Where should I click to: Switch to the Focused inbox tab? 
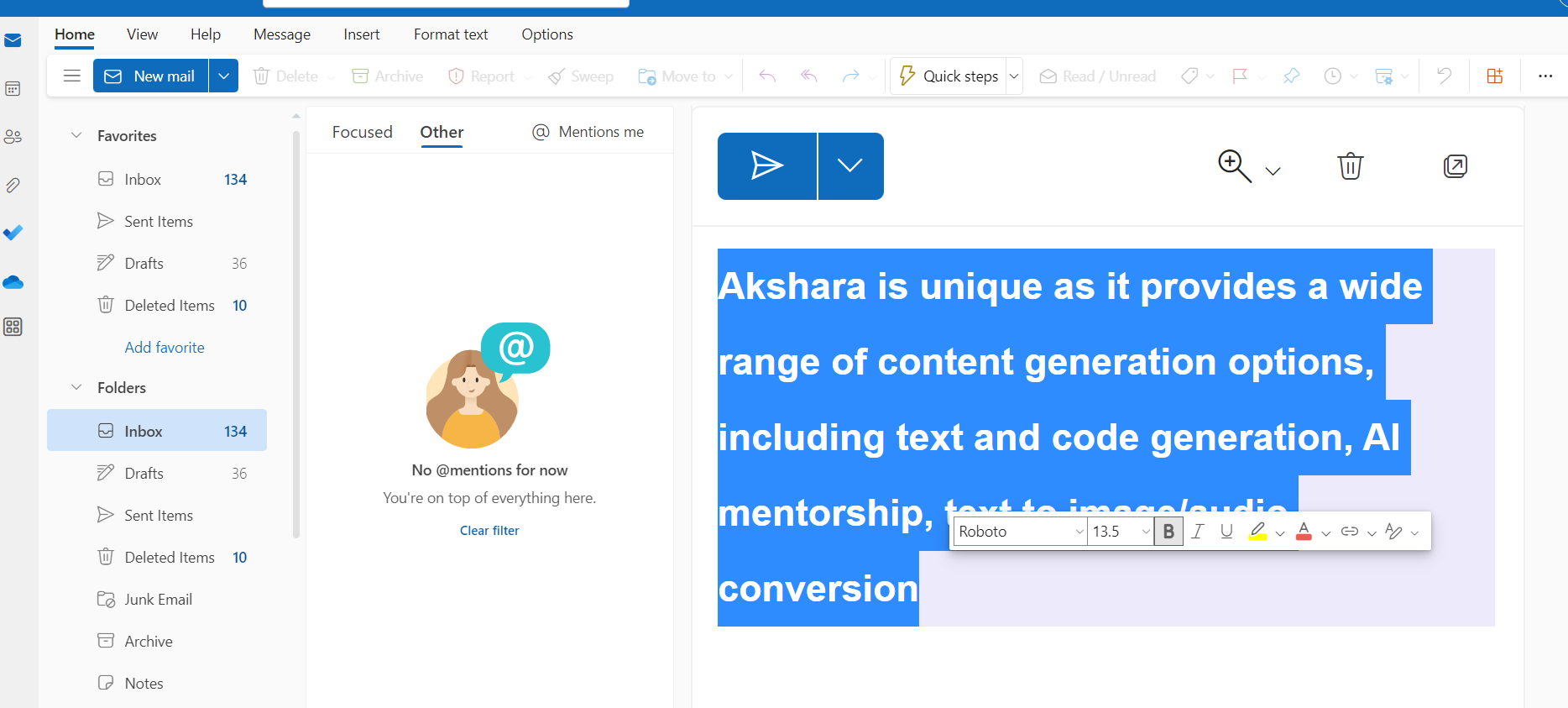click(362, 132)
